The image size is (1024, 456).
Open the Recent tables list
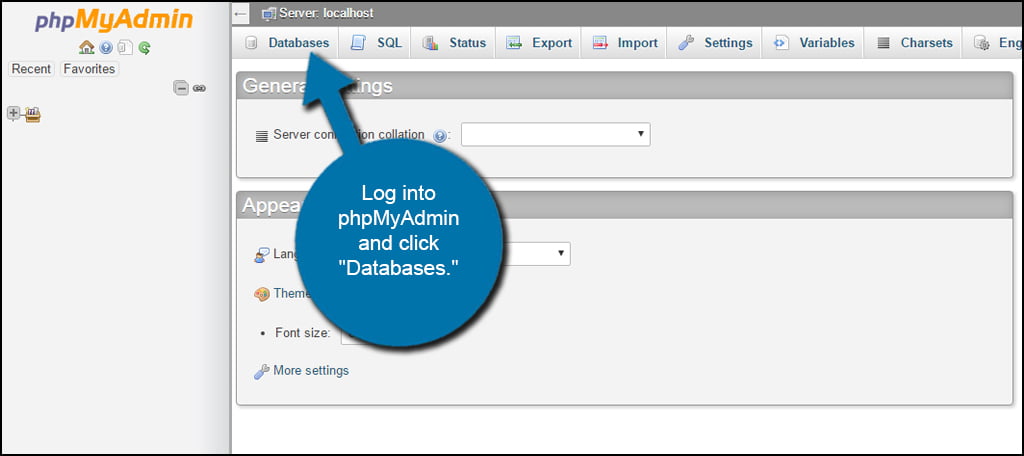[x=31, y=69]
